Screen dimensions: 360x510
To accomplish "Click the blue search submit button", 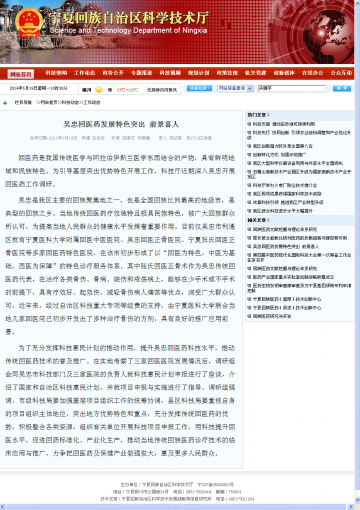I will pyautogui.click(x=342, y=88).
